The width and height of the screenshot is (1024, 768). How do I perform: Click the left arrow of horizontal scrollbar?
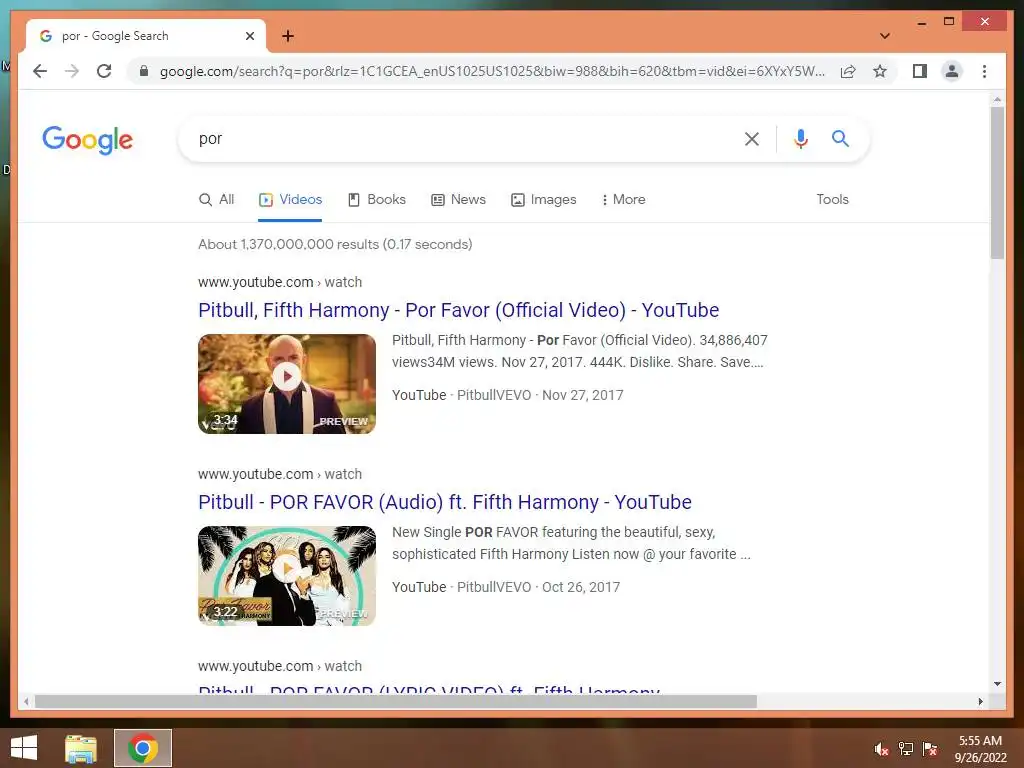click(x=26, y=701)
